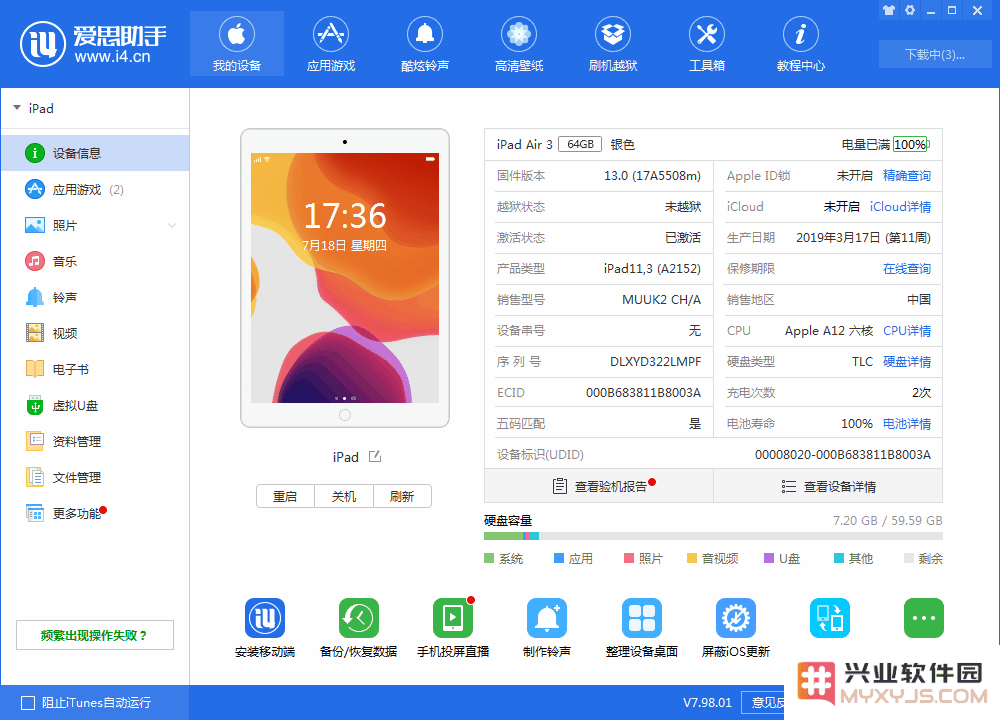The width and height of the screenshot is (1000, 720).
Task: Open iCloud详情 link
Action: [x=900, y=207]
